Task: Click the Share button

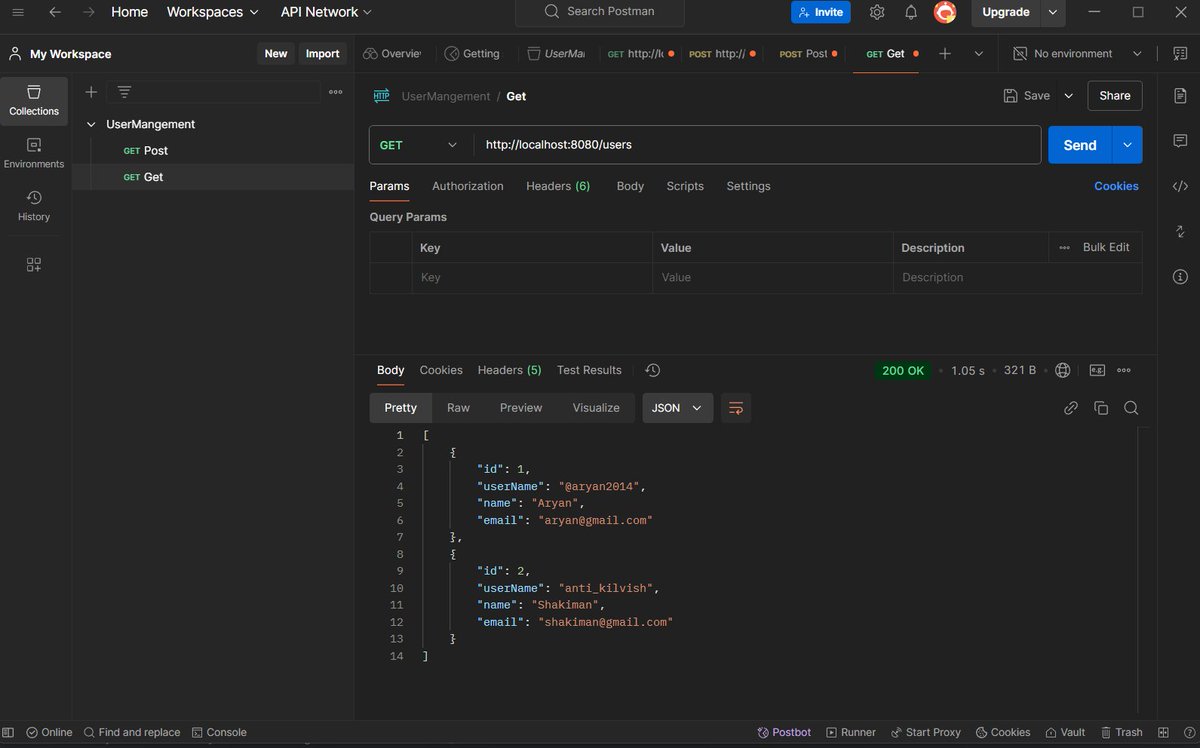Action: coord(1115,96)
